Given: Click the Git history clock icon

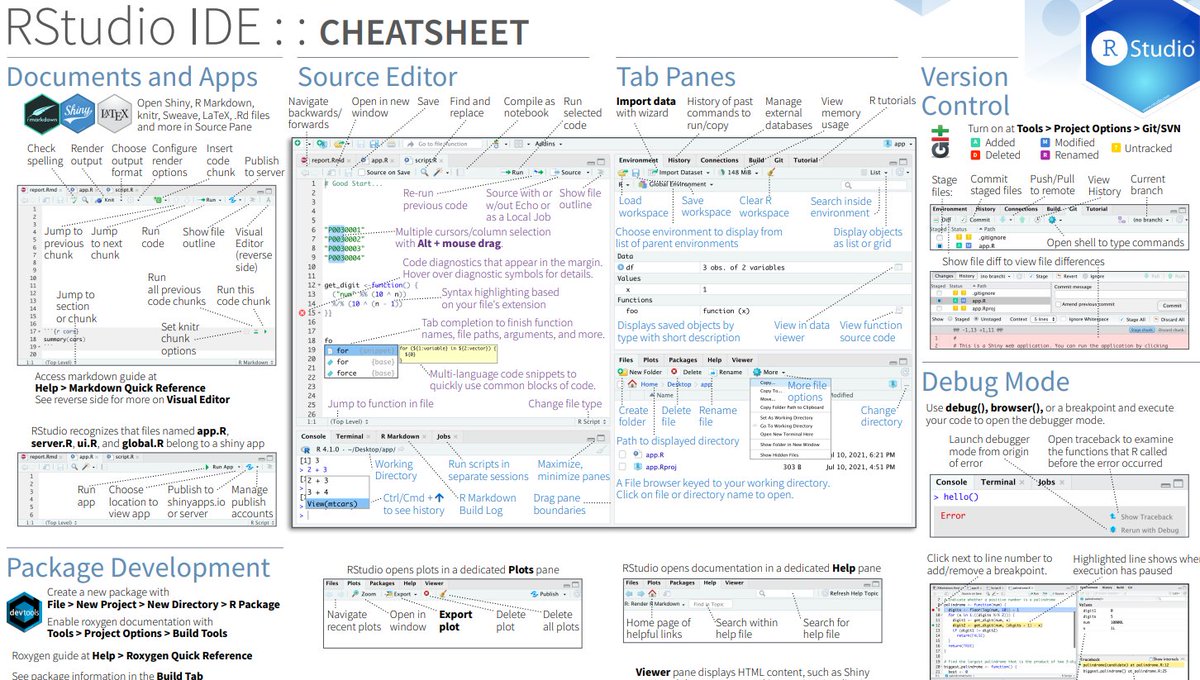Looking at the screenshot, I should pos(1037,220).
